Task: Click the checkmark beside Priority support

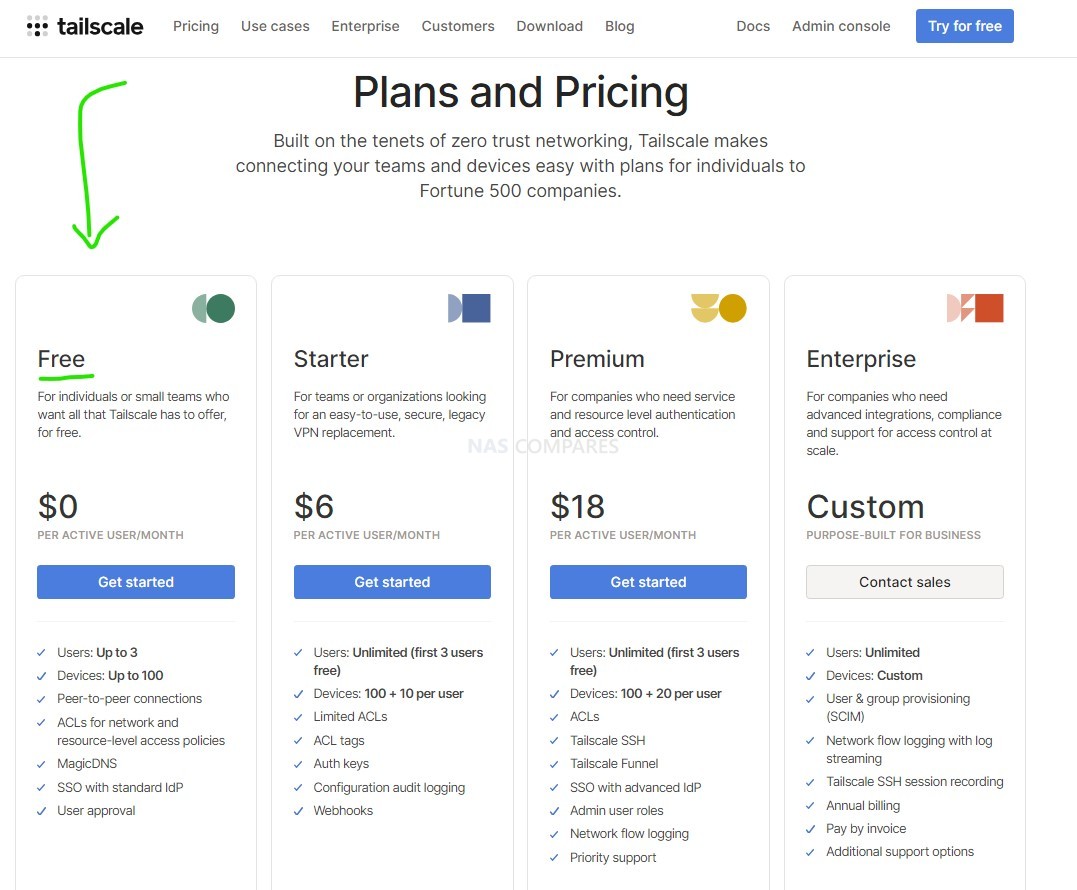Action: (554, 858)
